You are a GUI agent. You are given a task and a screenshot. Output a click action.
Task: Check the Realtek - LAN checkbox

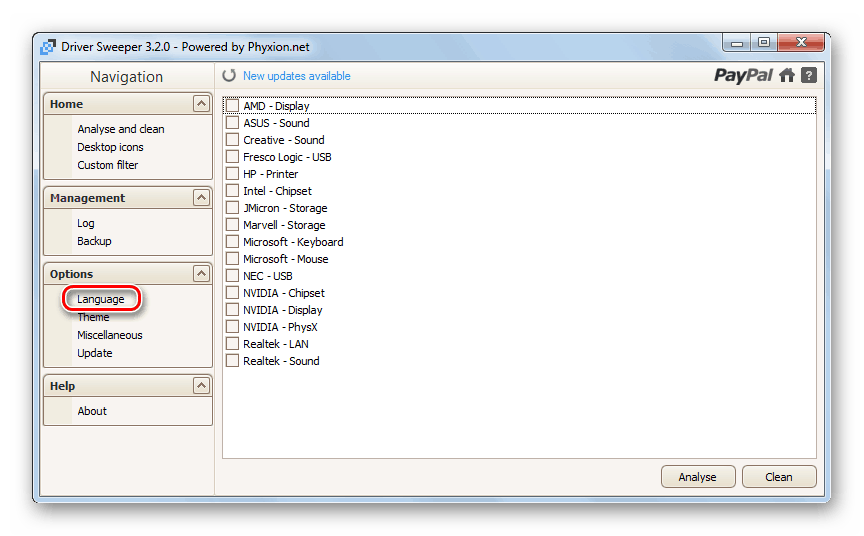233,344
